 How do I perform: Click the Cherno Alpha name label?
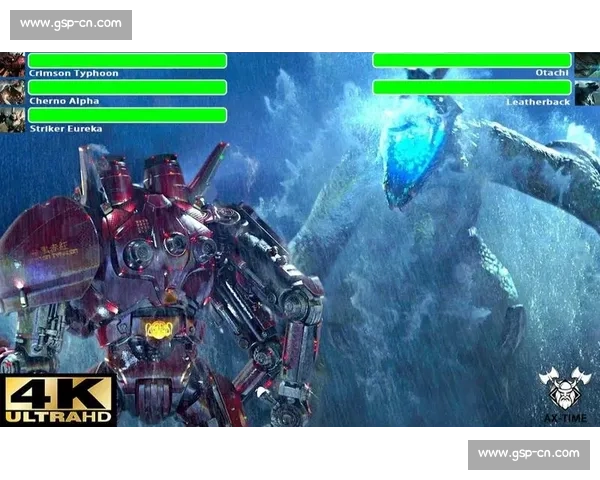65,101
